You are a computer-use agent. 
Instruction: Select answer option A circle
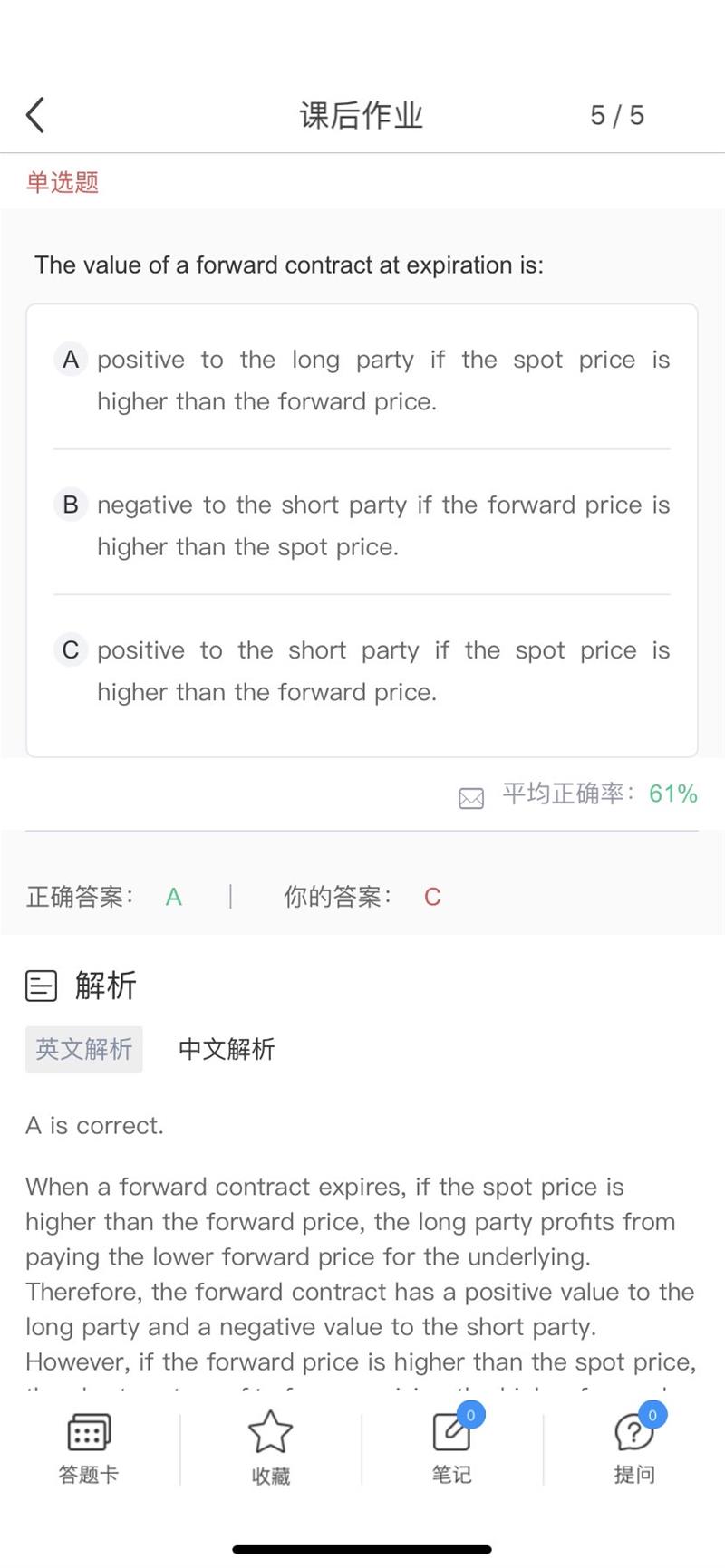pos(71,360)
